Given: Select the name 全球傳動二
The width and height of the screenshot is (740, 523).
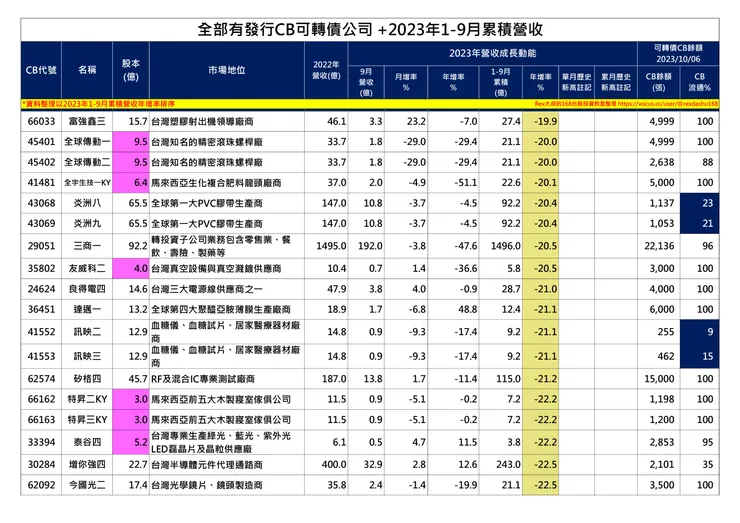Looking at the screenshot, I should coord(87,162).
